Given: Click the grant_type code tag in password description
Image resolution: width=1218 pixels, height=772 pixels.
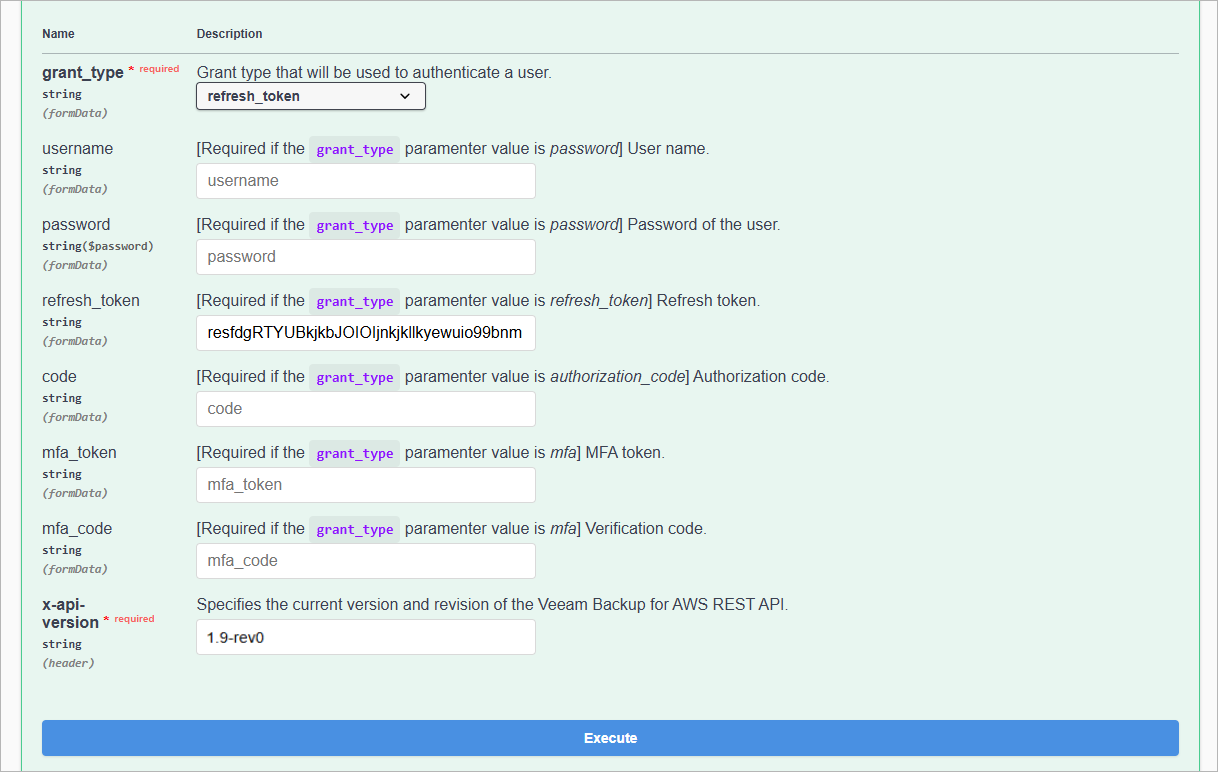Looking at the screenshot, I should click(355, 225).
